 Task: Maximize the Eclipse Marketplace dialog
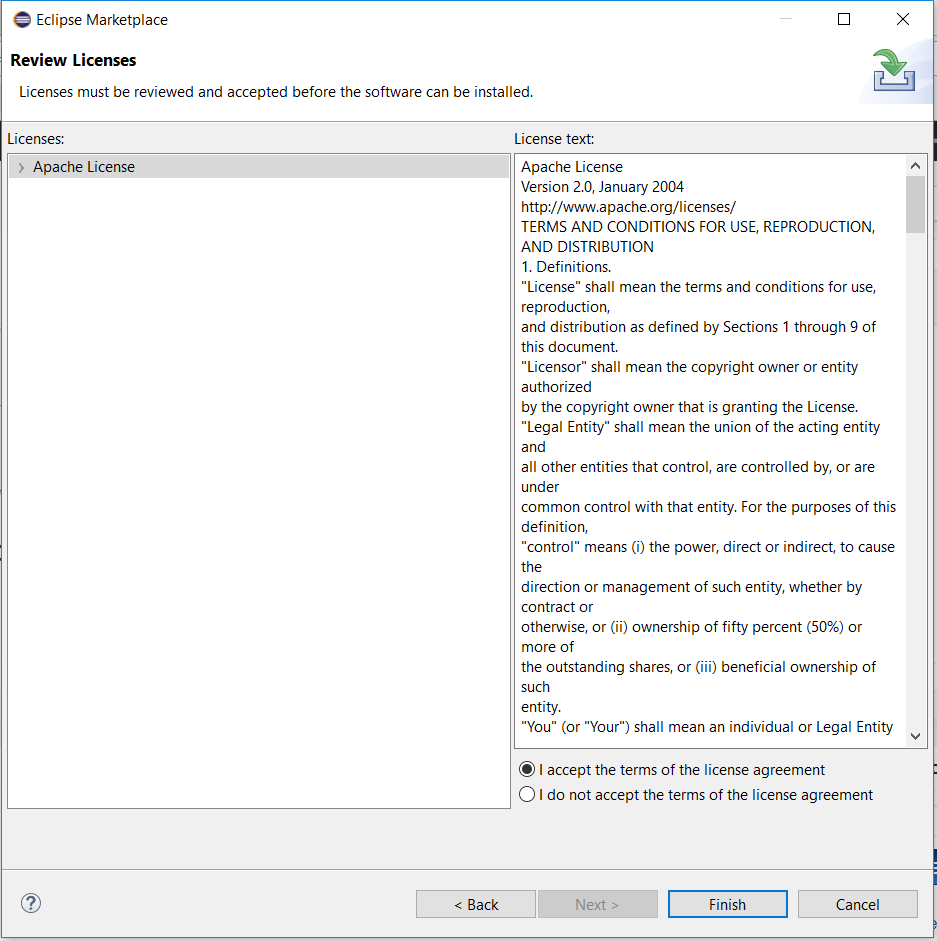(844, 20)
